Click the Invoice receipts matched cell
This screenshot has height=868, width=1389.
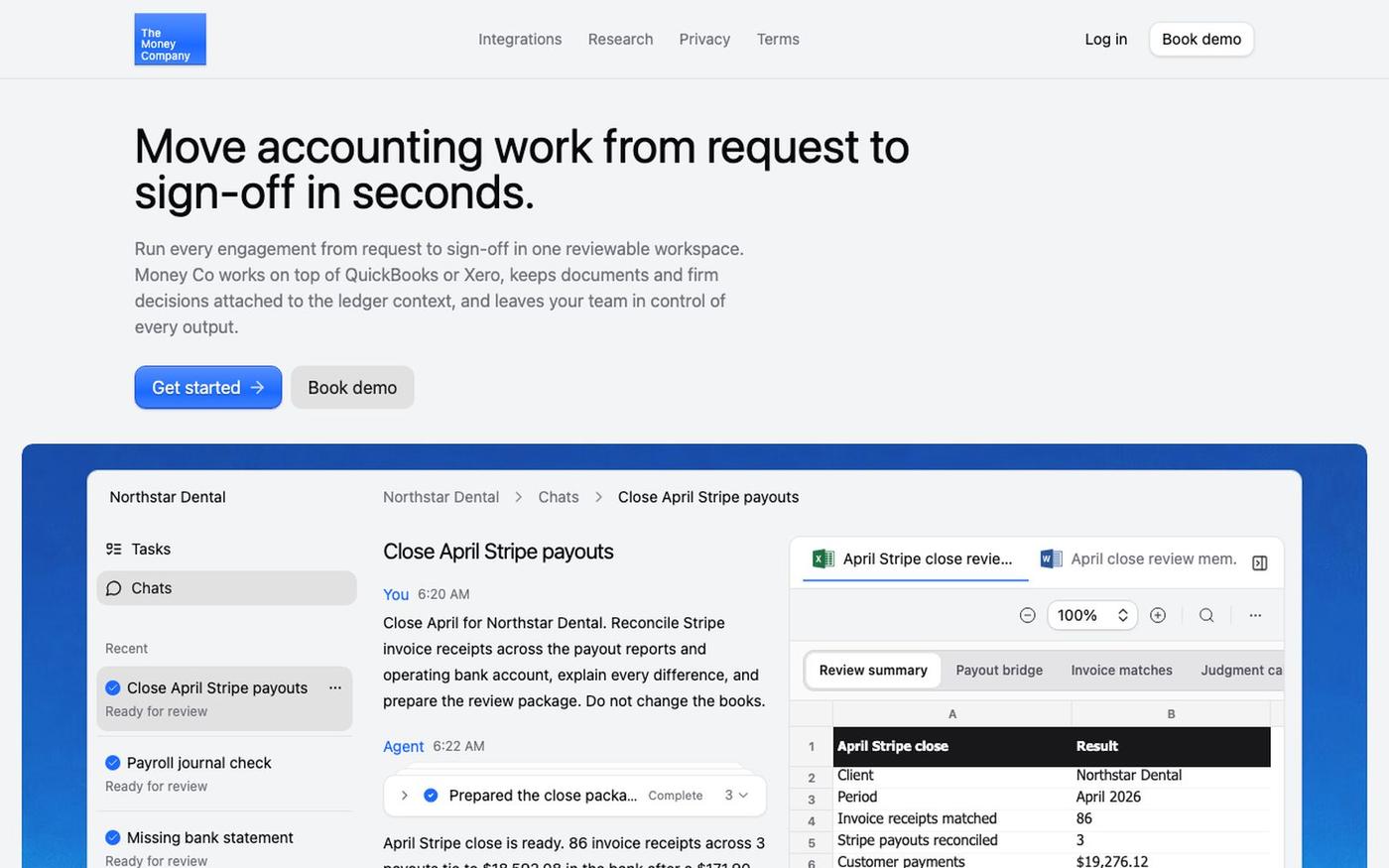point(952,819)
